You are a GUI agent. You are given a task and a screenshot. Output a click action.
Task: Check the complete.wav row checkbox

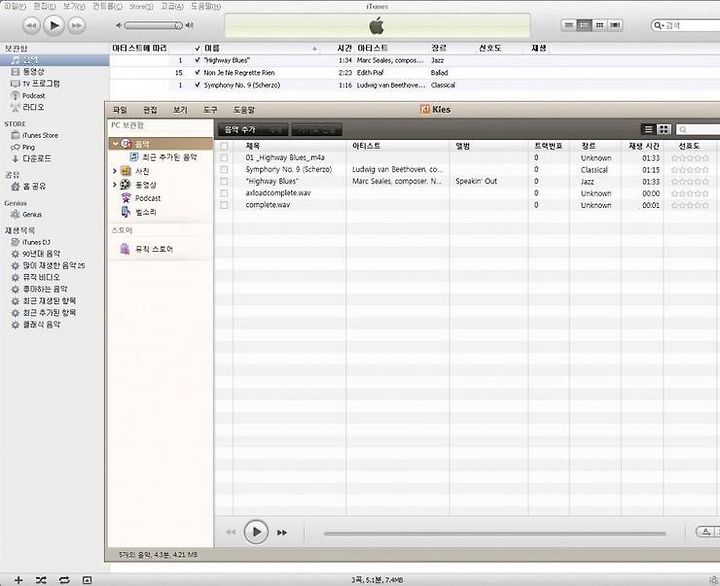(x=224, y=205)
